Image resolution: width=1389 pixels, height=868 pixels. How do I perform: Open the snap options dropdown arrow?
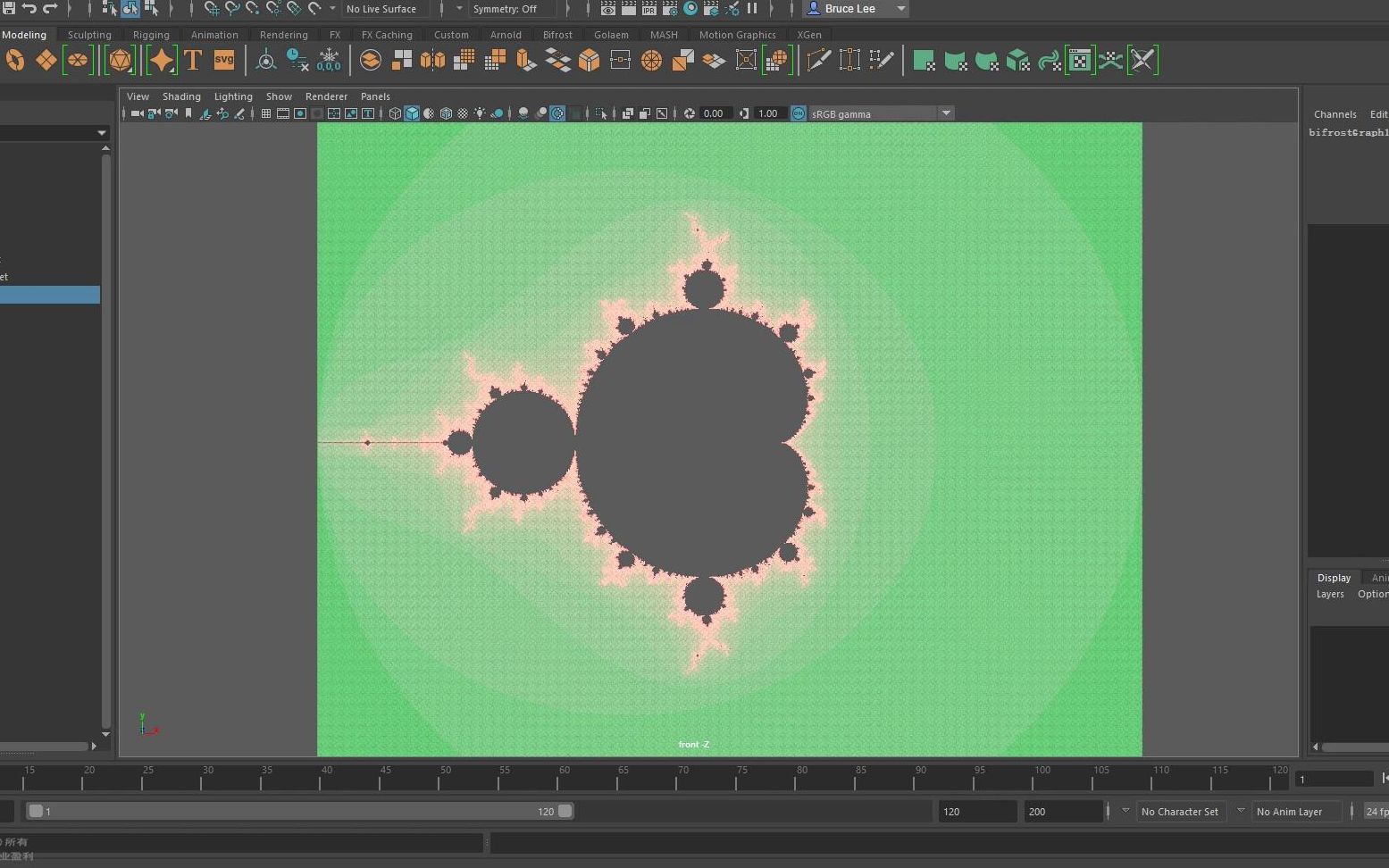pyautogui.click(x=332, y=9)
